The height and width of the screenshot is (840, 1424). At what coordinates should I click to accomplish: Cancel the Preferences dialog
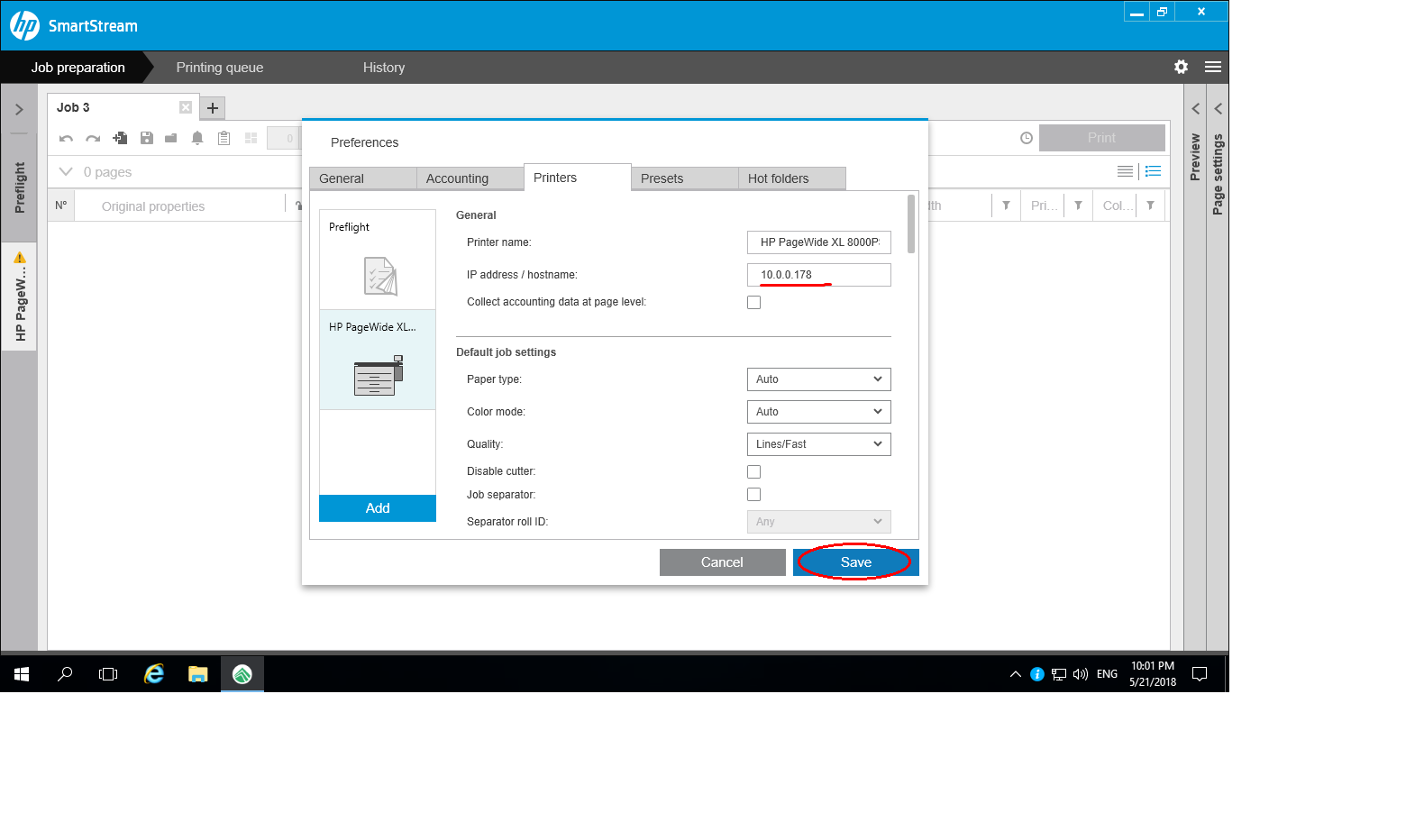point(722,562)
